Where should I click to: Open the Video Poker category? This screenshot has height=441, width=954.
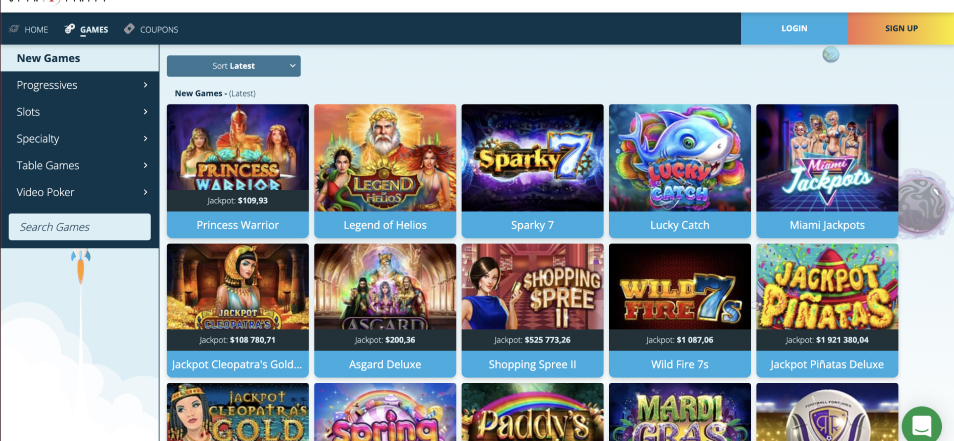80,192
